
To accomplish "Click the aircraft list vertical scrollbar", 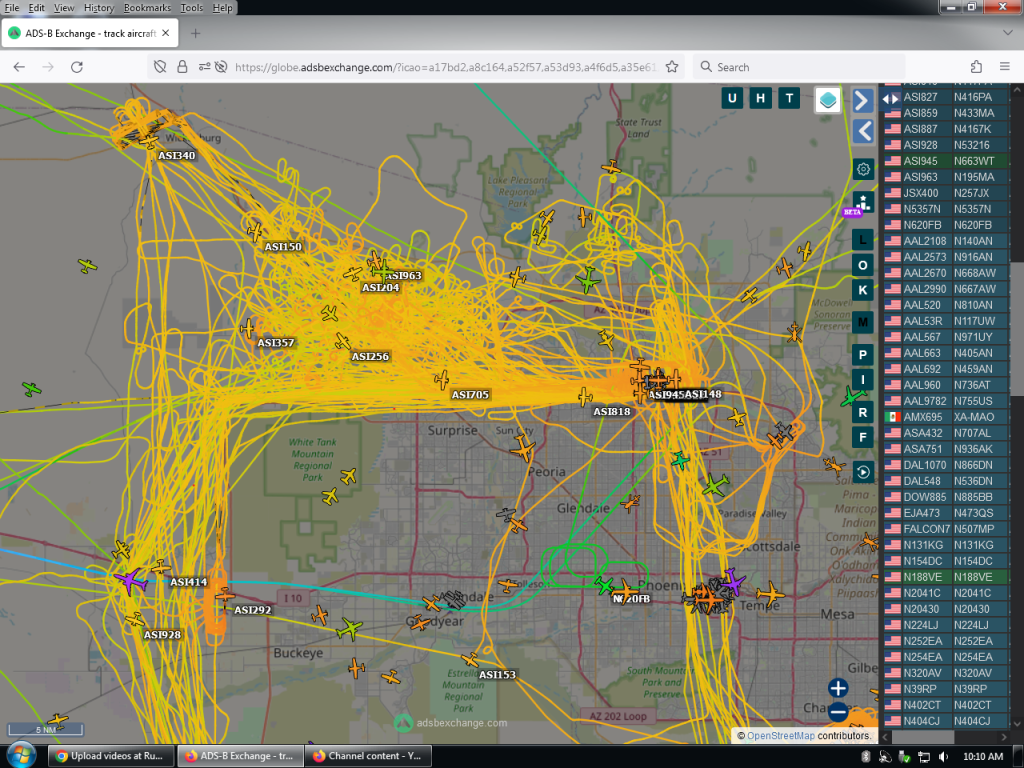I will [x=1017, y=327].
